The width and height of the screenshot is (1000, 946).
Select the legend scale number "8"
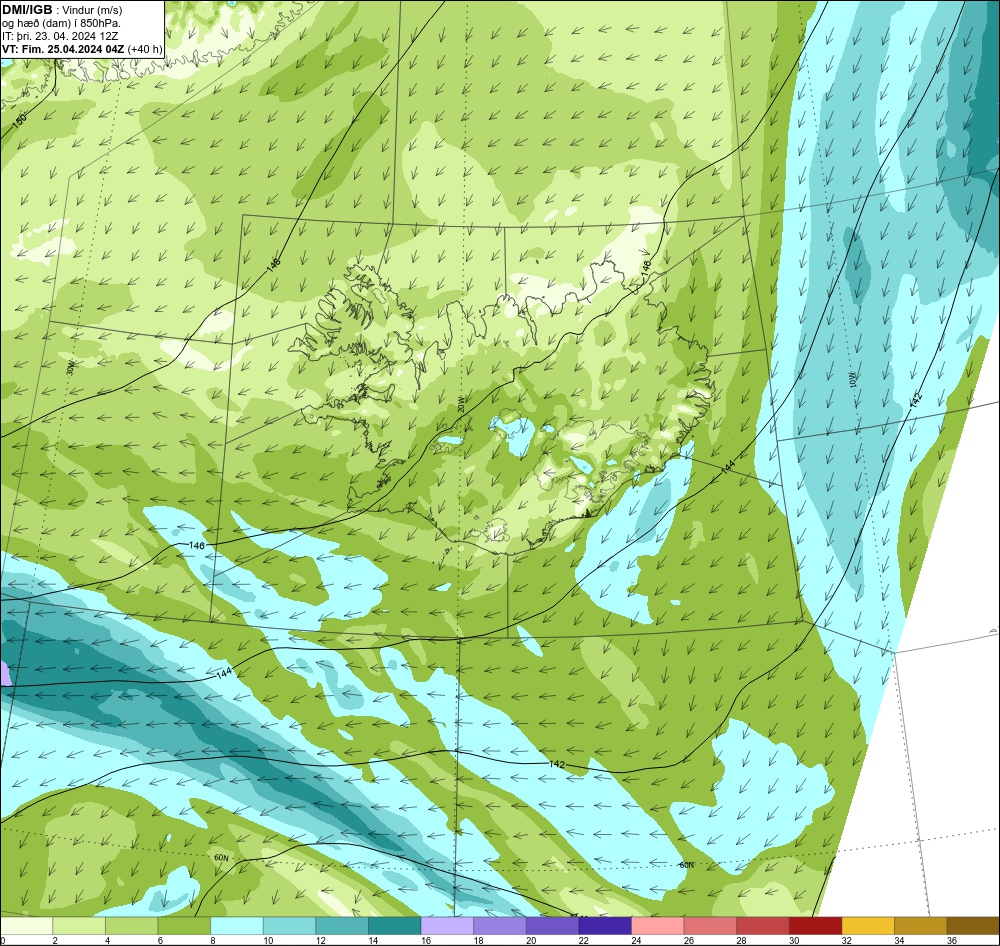click(212, 940)
